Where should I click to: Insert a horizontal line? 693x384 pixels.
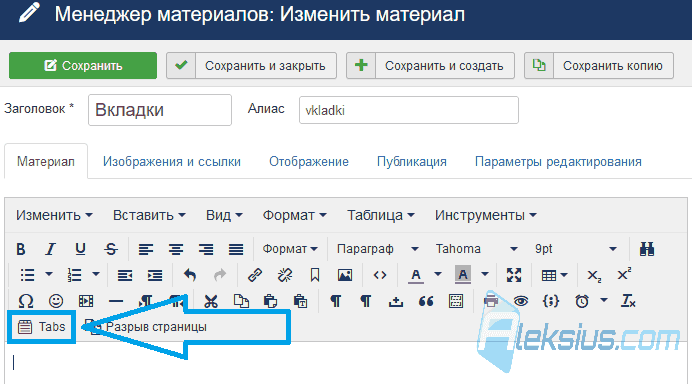click(x=116, y=301)
